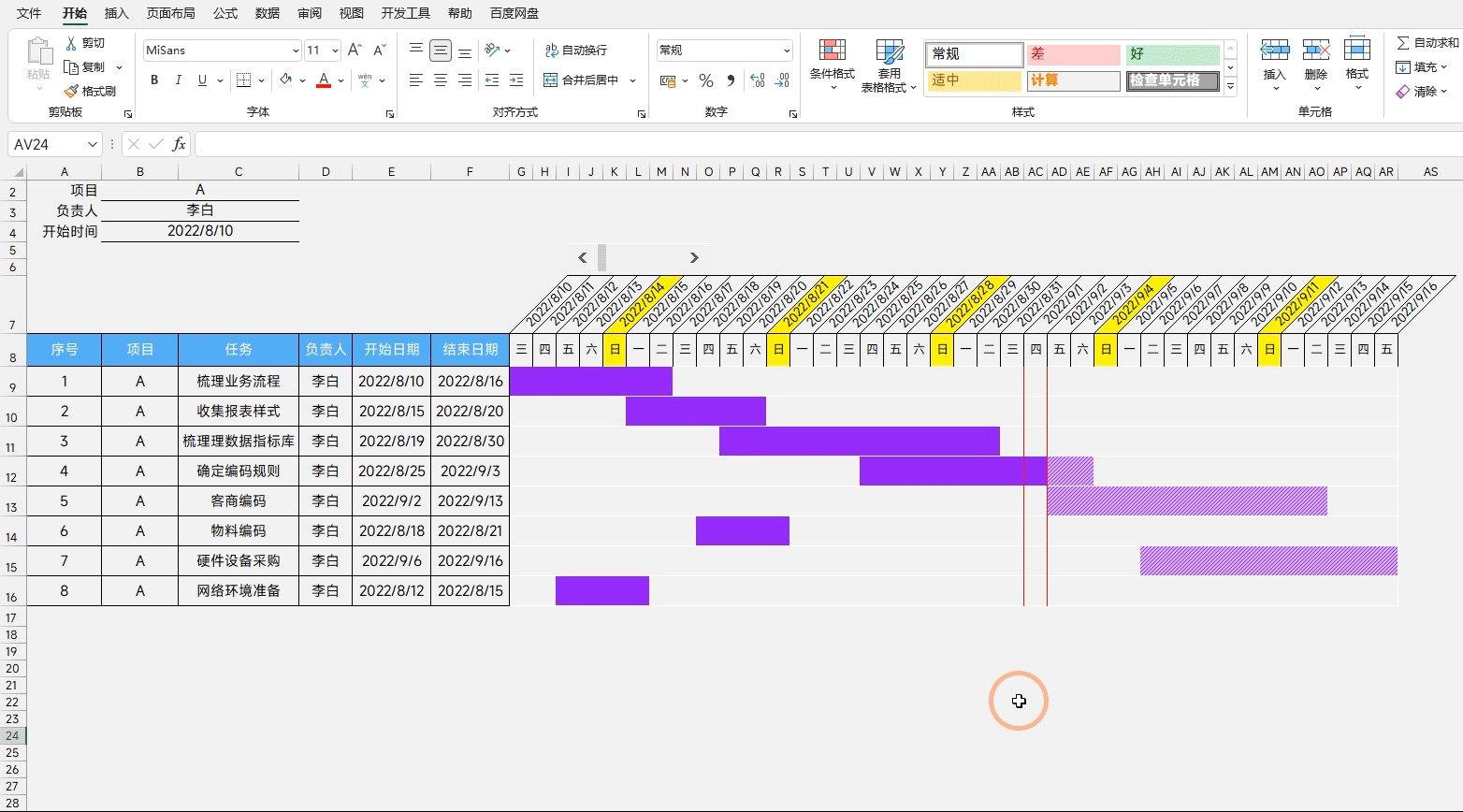The image size is (1463, 812).
Task: Apply red font color with the A icon
Action: pyautogui.click(x=324, y=80)
